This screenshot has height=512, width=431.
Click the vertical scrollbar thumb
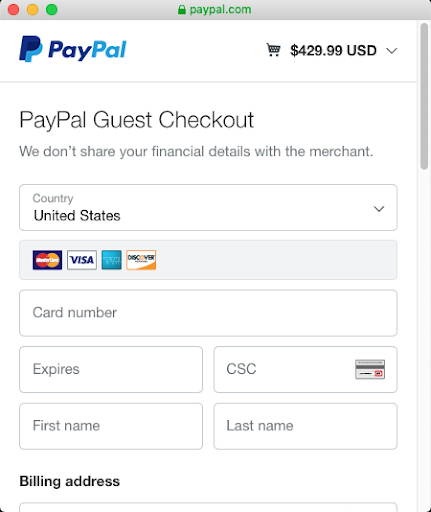coord(424,96)
